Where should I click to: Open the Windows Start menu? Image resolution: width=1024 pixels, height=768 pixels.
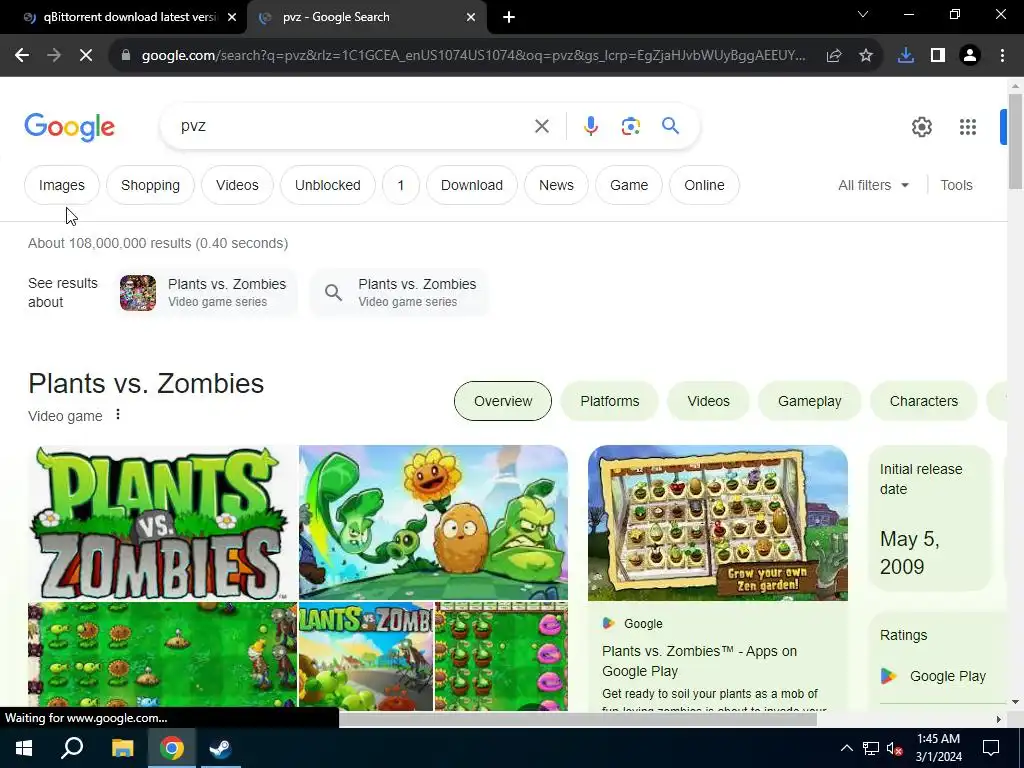24,748
